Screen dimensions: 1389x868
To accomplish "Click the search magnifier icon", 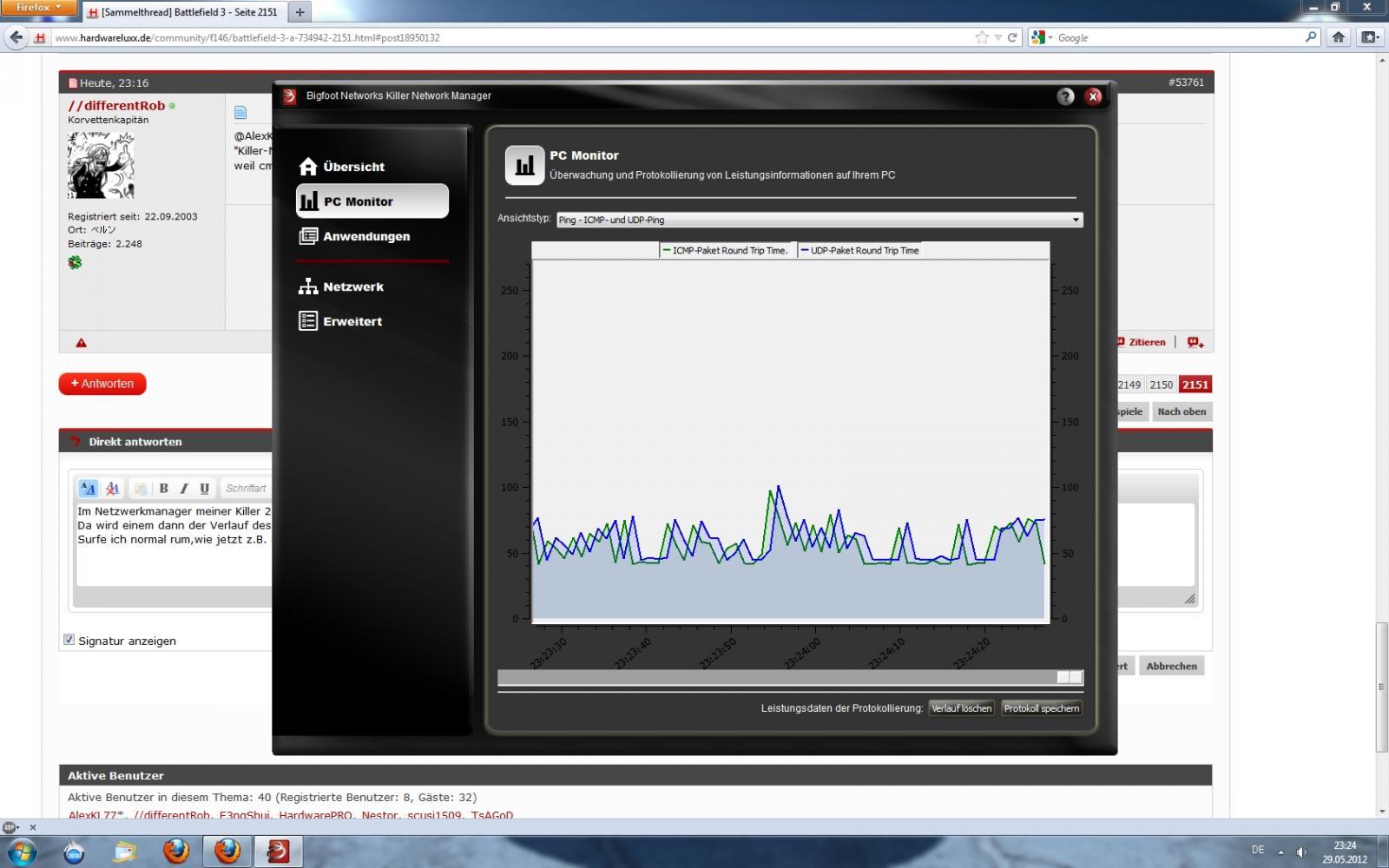I will tap(1311, 37).
